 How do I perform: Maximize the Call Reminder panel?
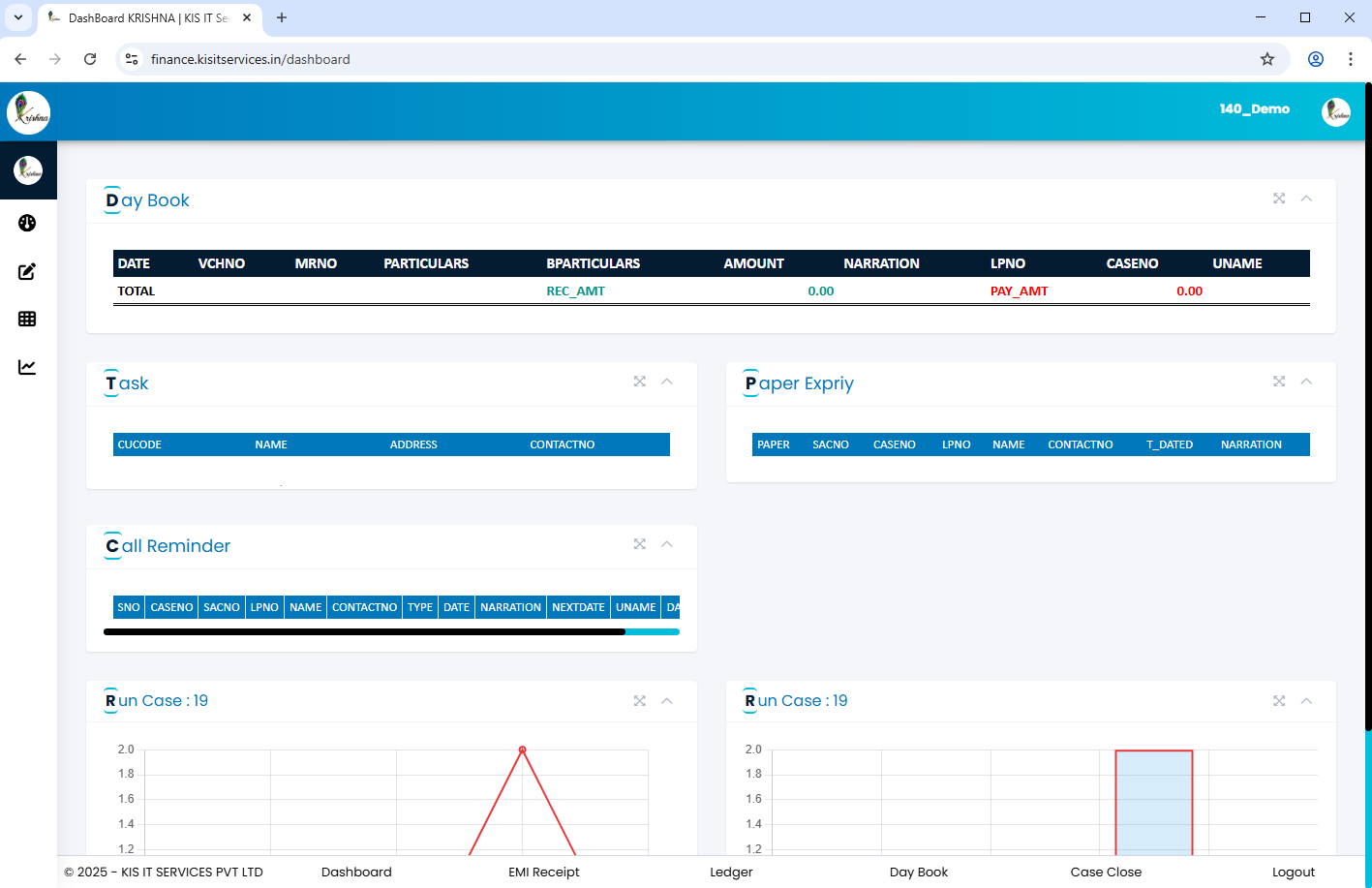pyautogui.click(x=640, y=544)
